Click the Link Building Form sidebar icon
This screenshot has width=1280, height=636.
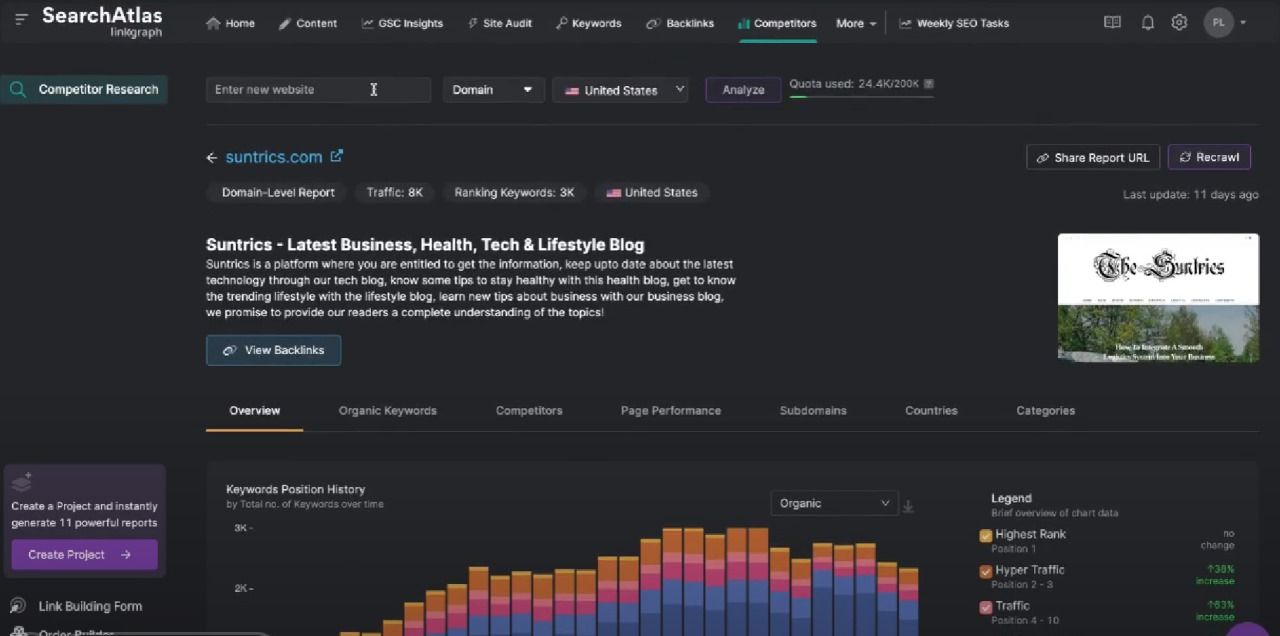click(17, 606)
